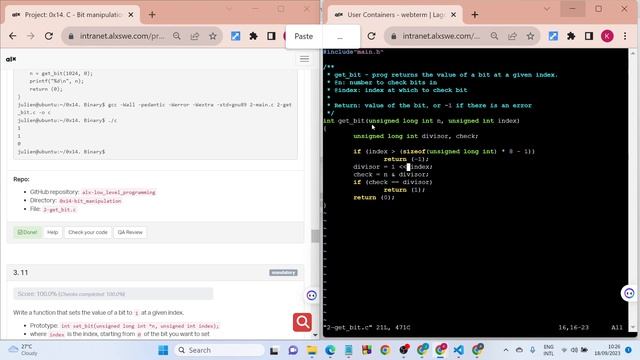Click the 2-get_bit.c file name

(x=60, y=209)
